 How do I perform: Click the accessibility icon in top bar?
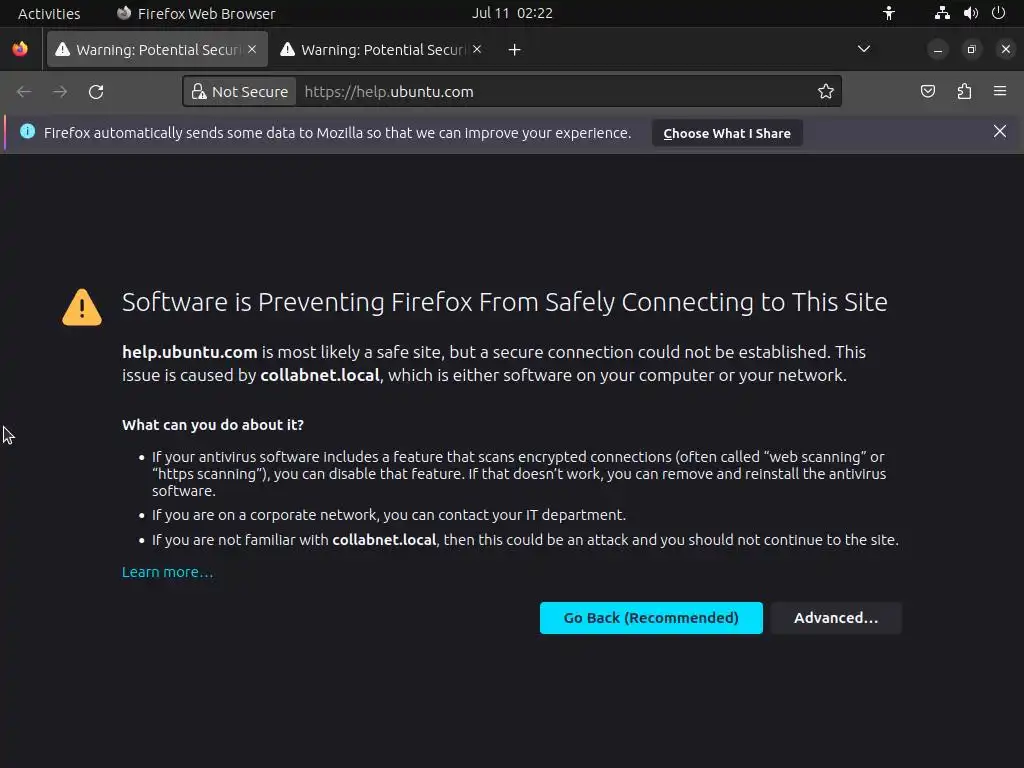[x=889, y=13]
